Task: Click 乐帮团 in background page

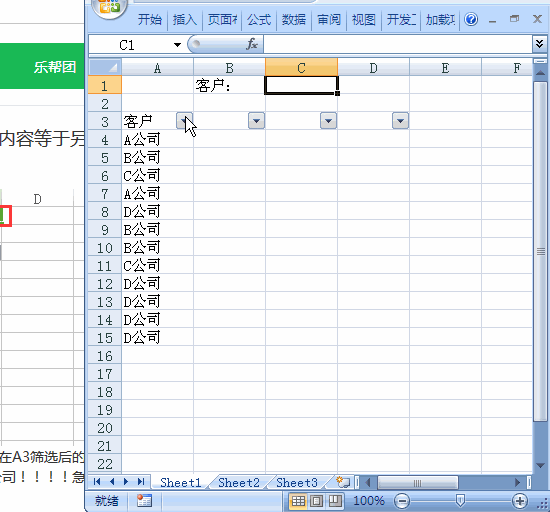Action: click(55, 67)
